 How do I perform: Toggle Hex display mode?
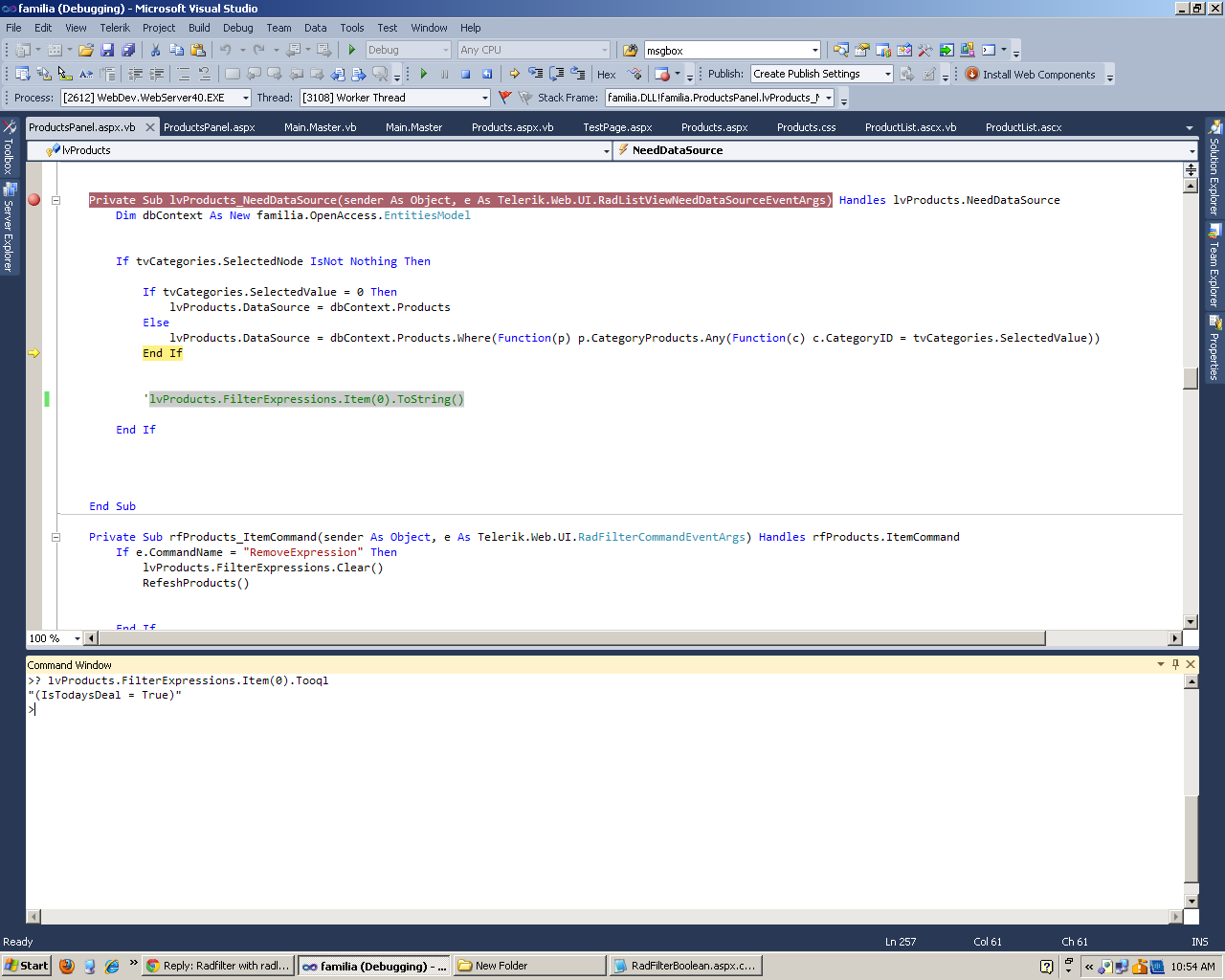click(607, 75)
